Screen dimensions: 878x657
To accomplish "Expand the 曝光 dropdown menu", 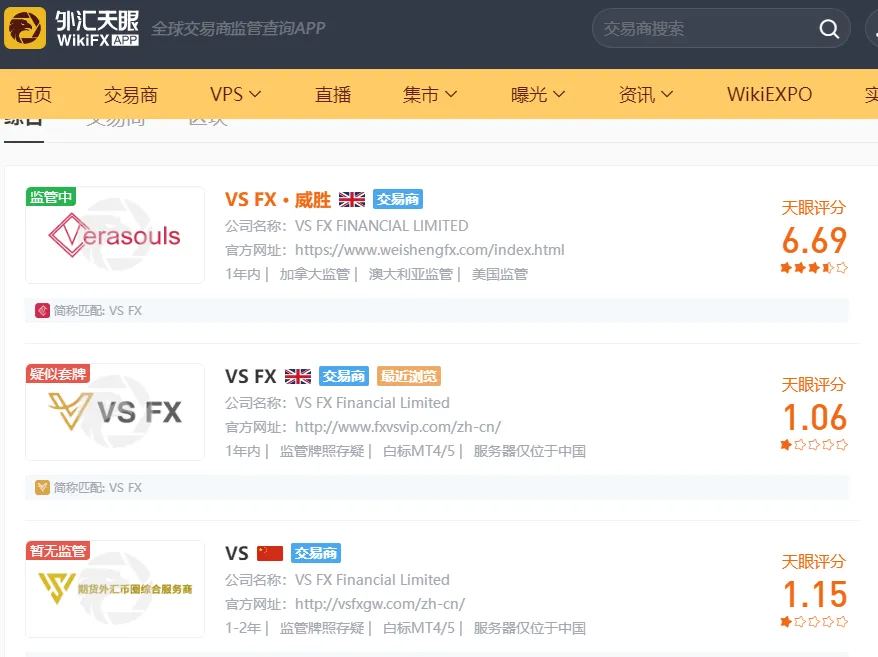I will [538, 95].
